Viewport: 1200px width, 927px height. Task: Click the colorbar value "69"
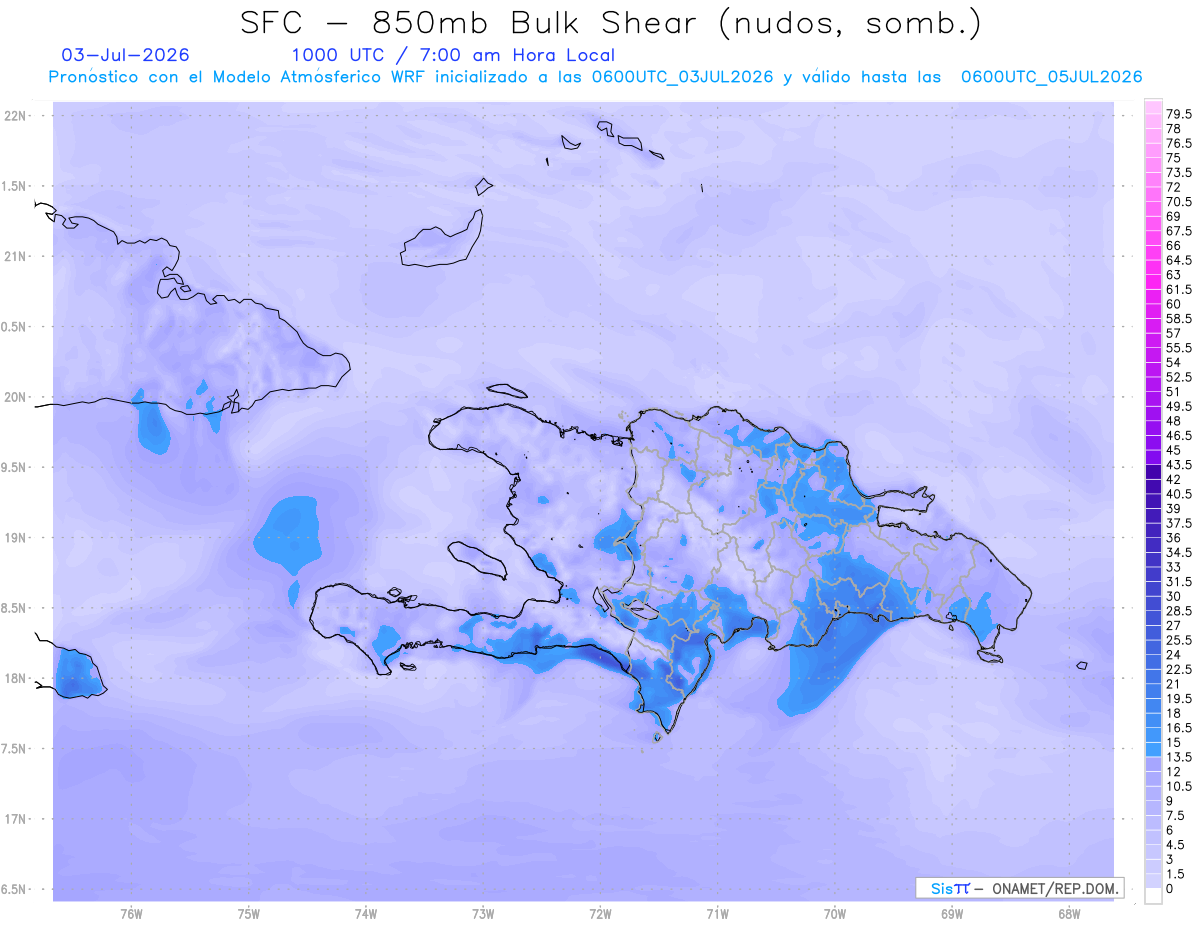(1174, 216)
